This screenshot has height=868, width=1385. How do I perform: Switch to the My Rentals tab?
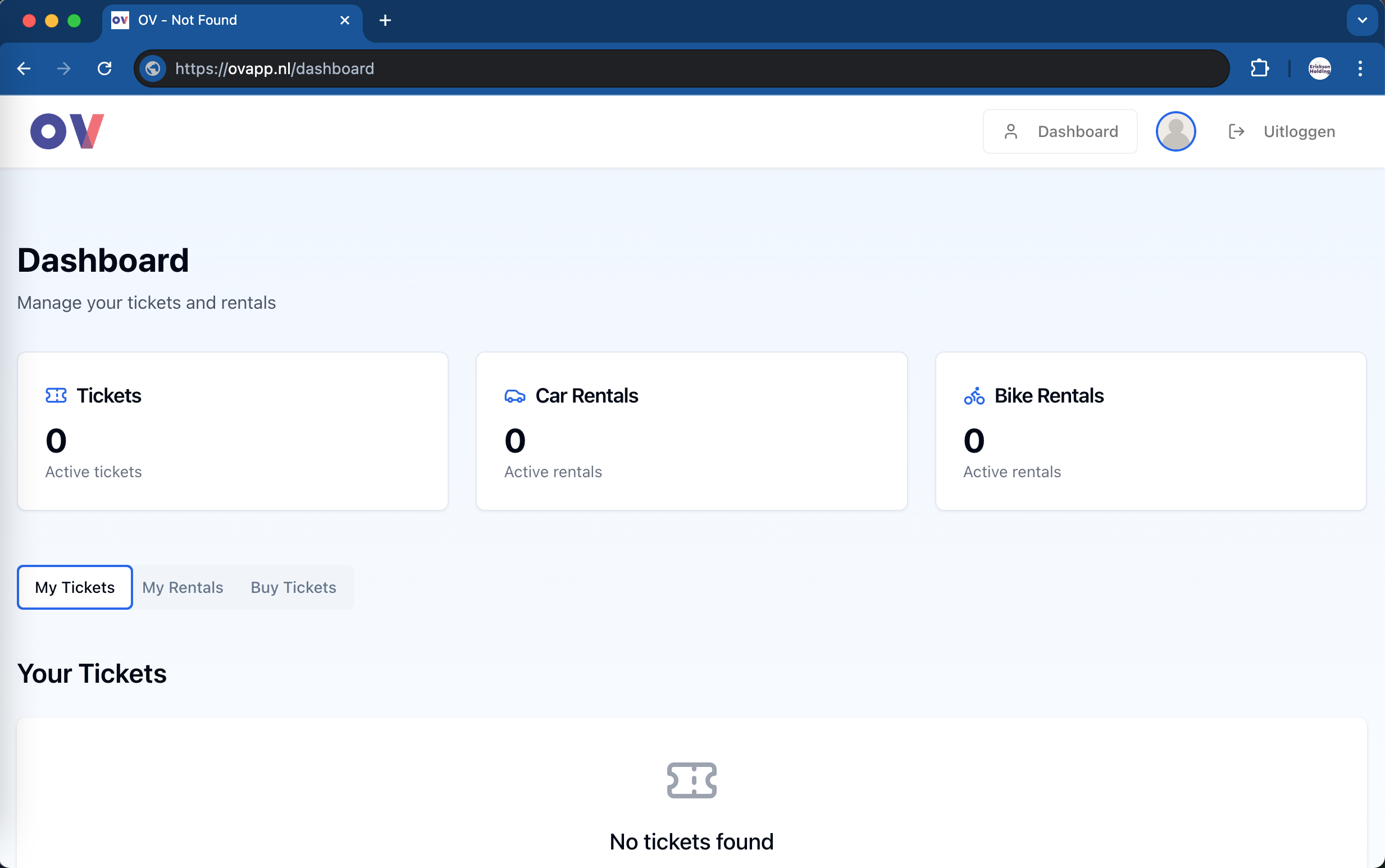pos(183,587)
